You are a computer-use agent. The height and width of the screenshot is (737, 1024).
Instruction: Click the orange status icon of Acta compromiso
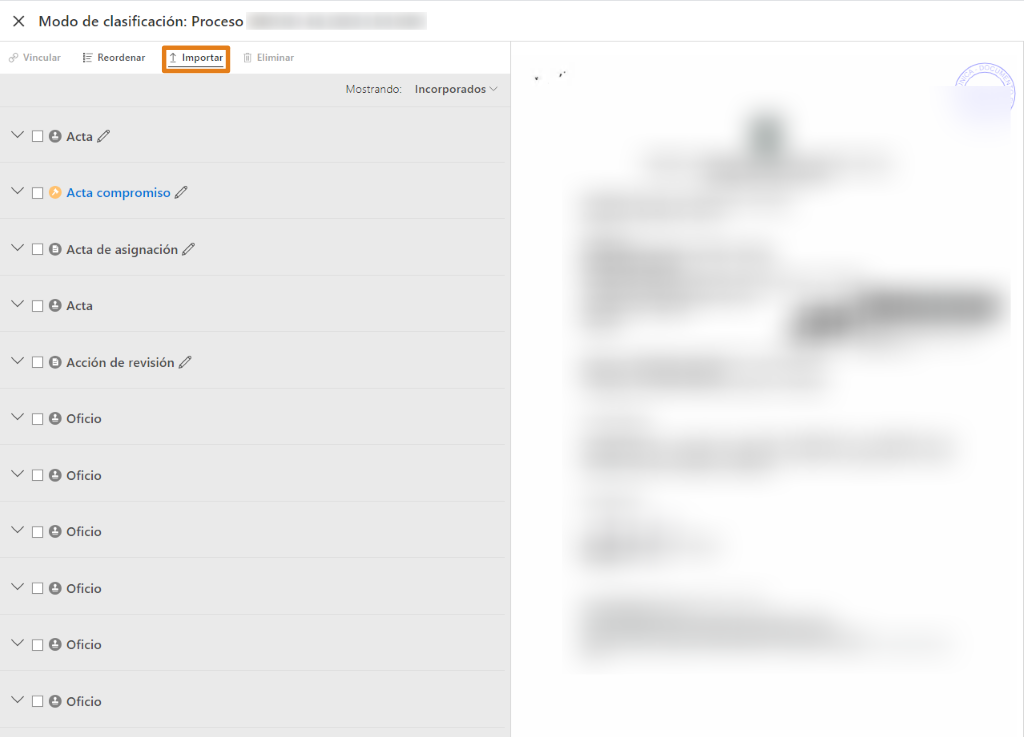[x=56, y=193]
